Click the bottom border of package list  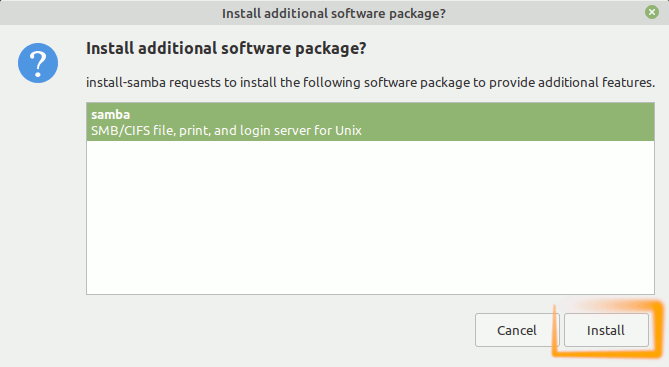[x=370, y=294]
